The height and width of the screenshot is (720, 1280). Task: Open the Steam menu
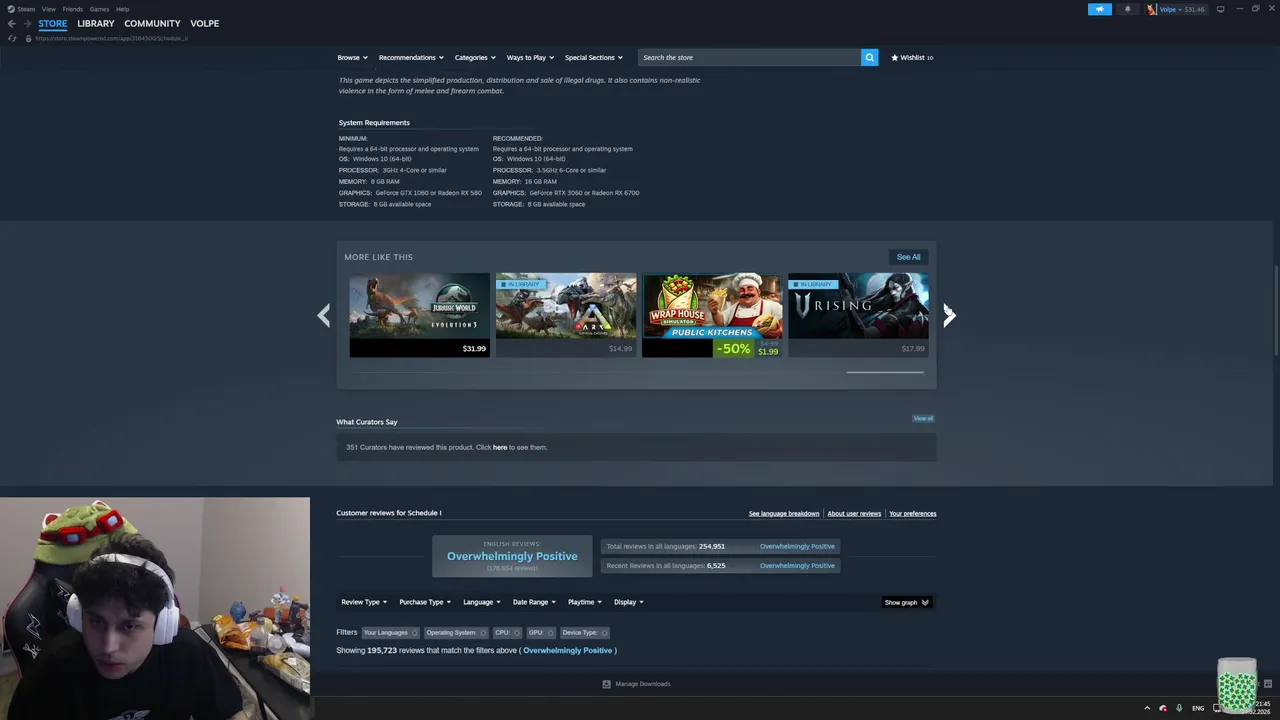tap(26, 9)
